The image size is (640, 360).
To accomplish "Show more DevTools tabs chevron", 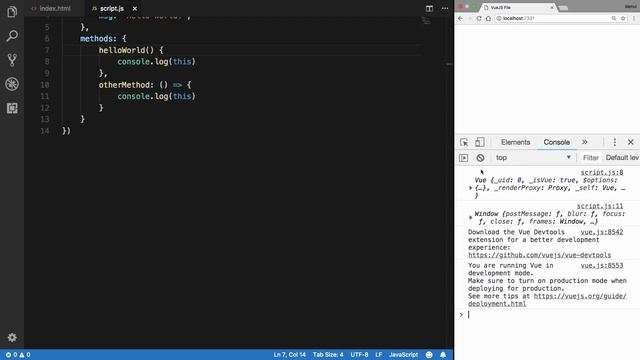I will pyautogui.click(x=584, y=142).
